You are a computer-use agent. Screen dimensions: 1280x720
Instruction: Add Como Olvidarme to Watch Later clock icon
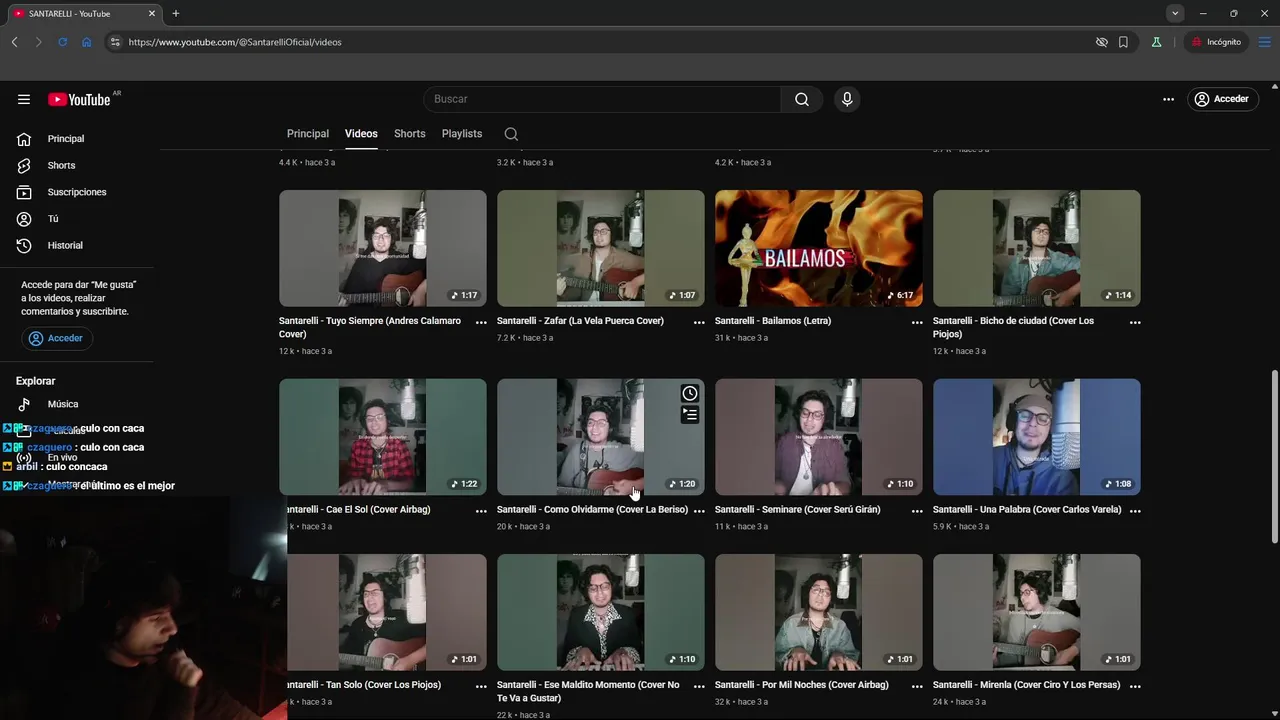point(690,393)
